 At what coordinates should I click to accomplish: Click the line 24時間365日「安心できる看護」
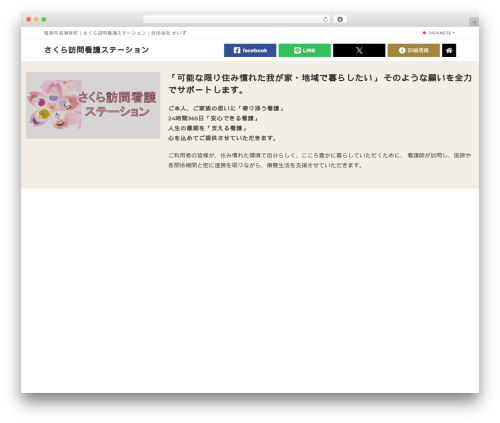pyautogui.click(x=213, y=118)
